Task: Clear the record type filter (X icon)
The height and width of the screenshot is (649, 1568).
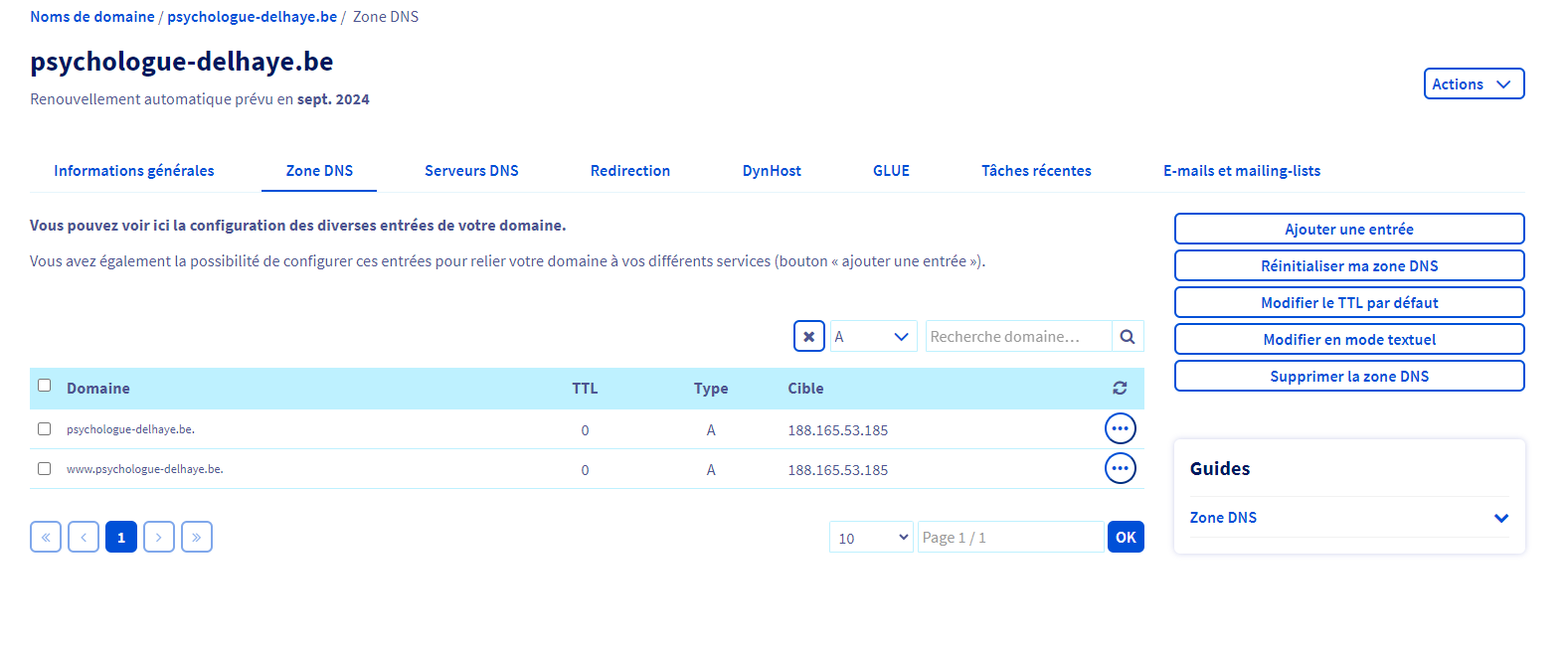Action: point(808,337)
